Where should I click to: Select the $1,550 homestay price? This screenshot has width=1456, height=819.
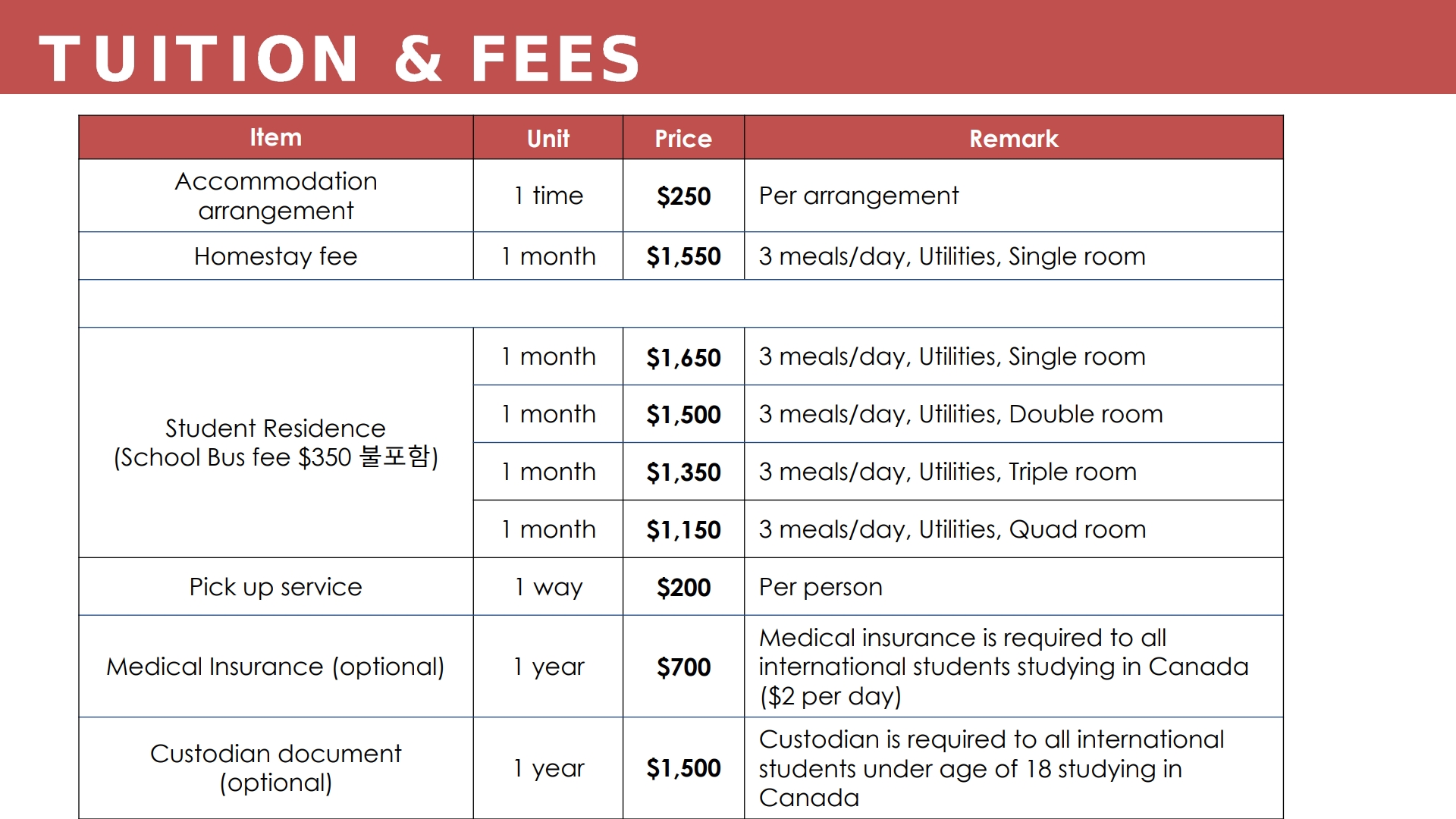(683, 256)
